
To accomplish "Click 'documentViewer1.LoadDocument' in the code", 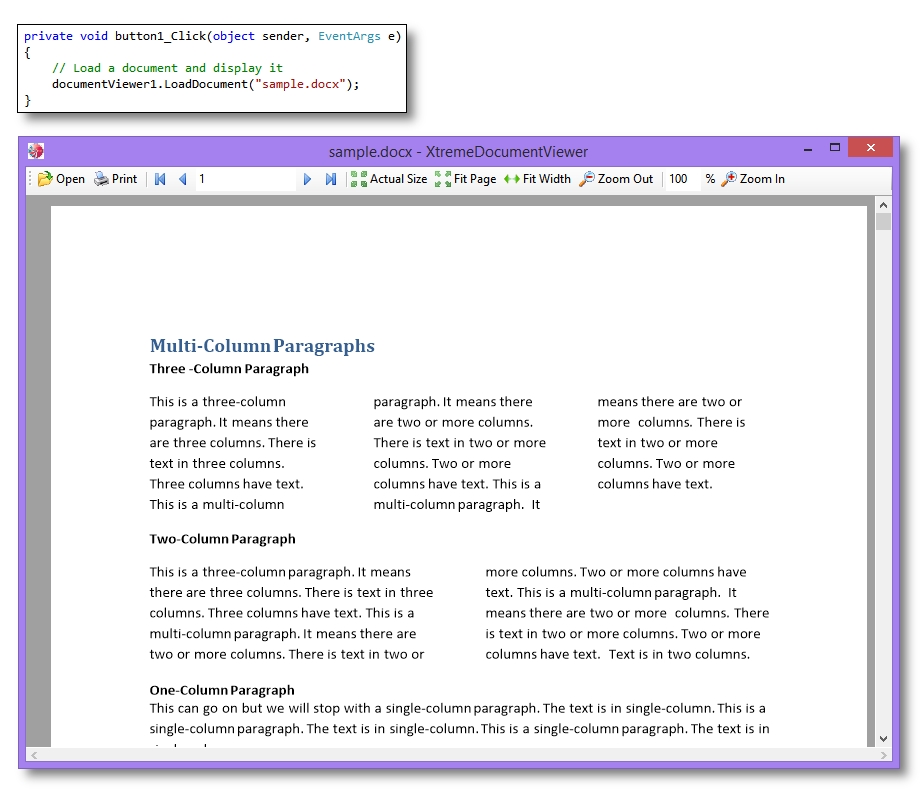I will coord(150,84).
